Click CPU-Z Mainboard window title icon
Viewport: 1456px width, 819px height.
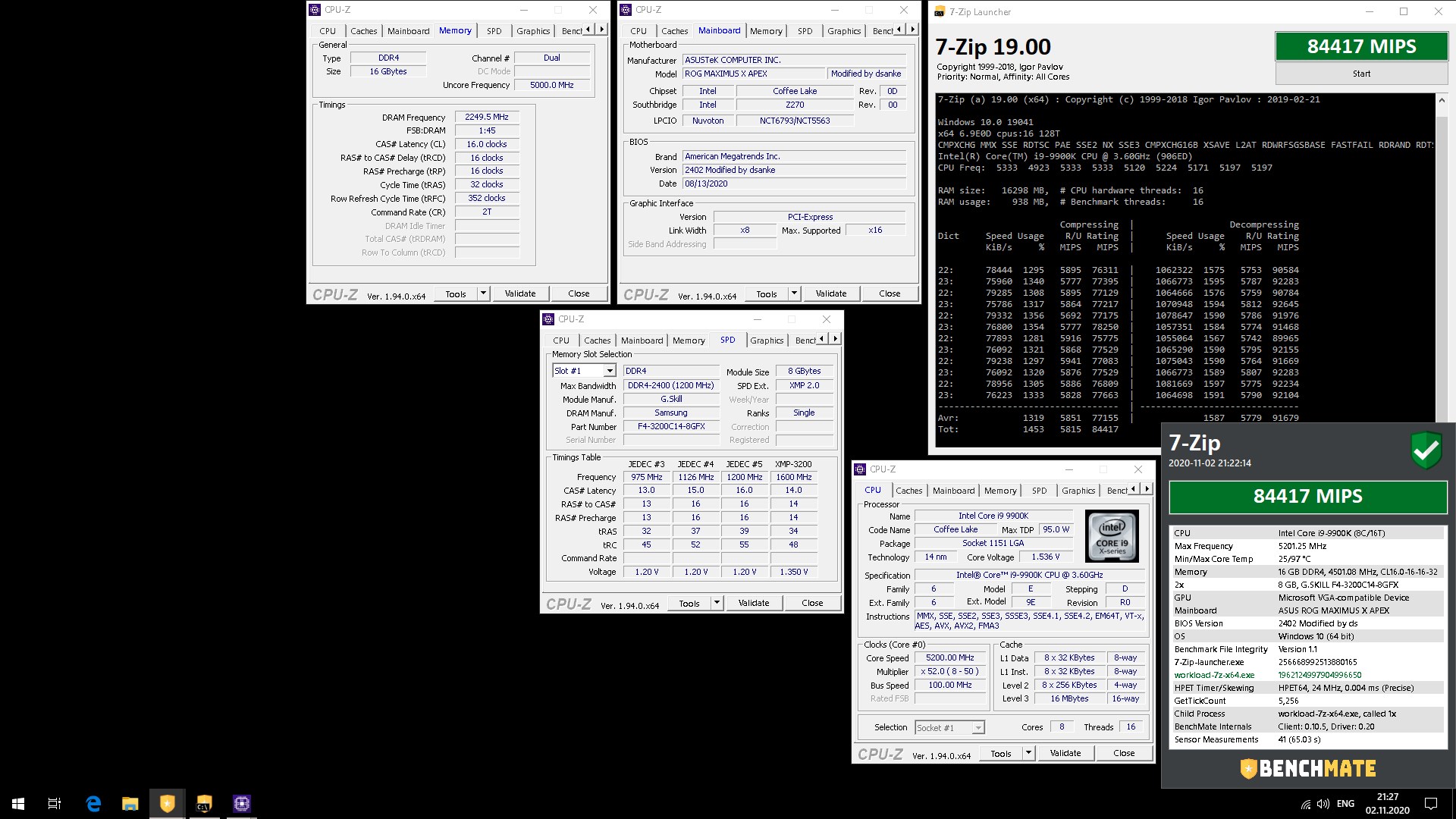626,10
